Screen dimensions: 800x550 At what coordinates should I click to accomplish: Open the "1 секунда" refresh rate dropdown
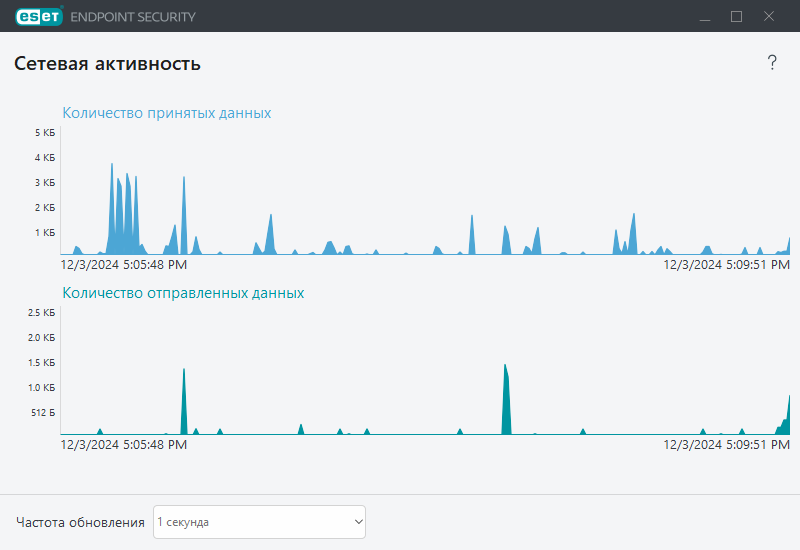[x=259, y=522]
